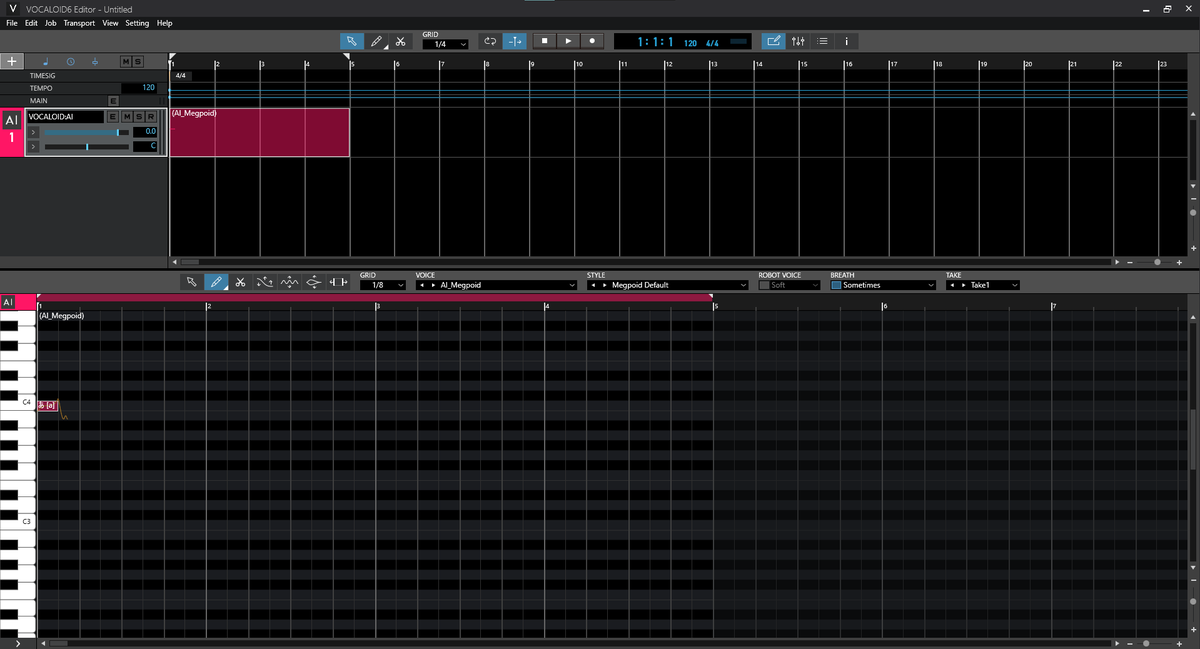Open the Mixer panel icon

coord(798,41)
